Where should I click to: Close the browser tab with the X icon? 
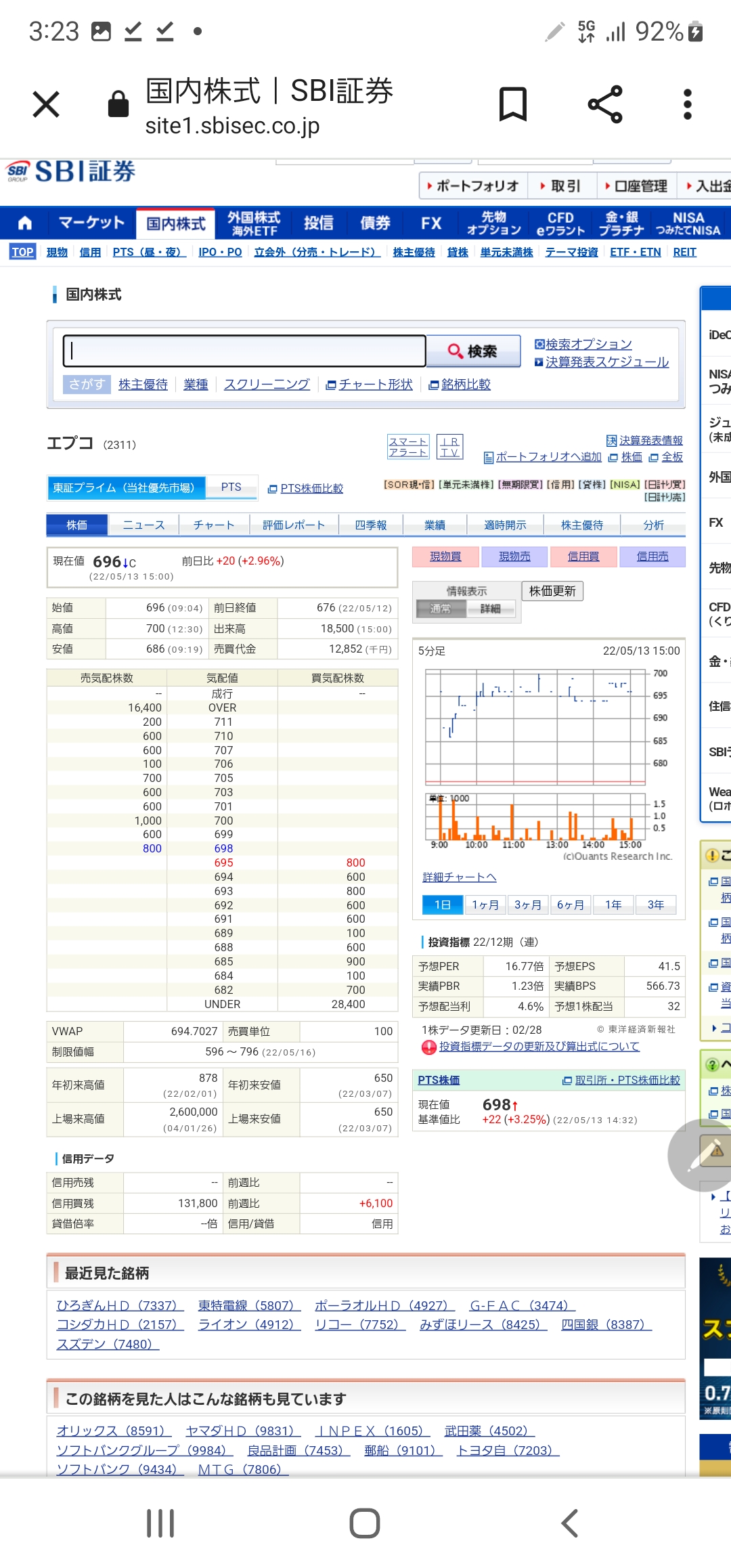pos(46,104)
